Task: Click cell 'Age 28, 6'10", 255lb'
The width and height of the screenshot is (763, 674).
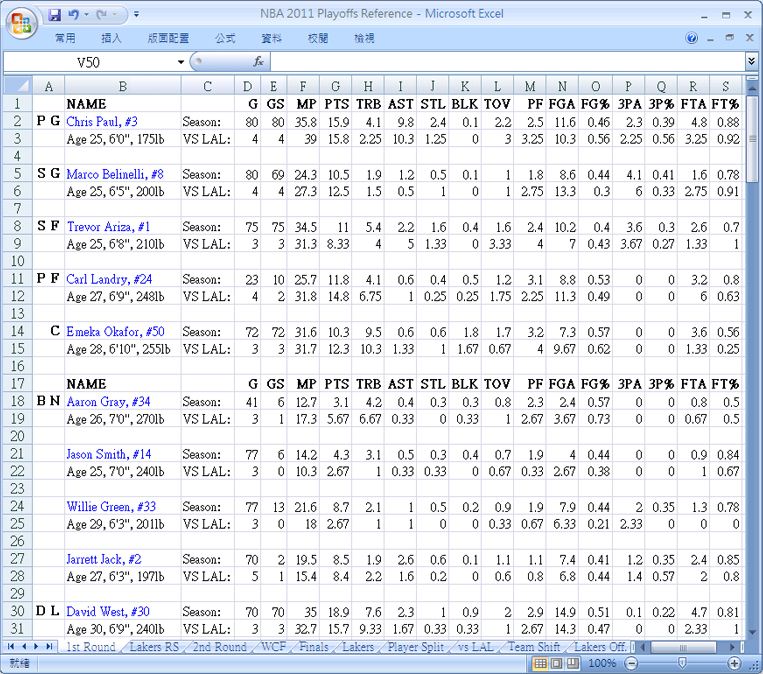Action: (123, 349)
